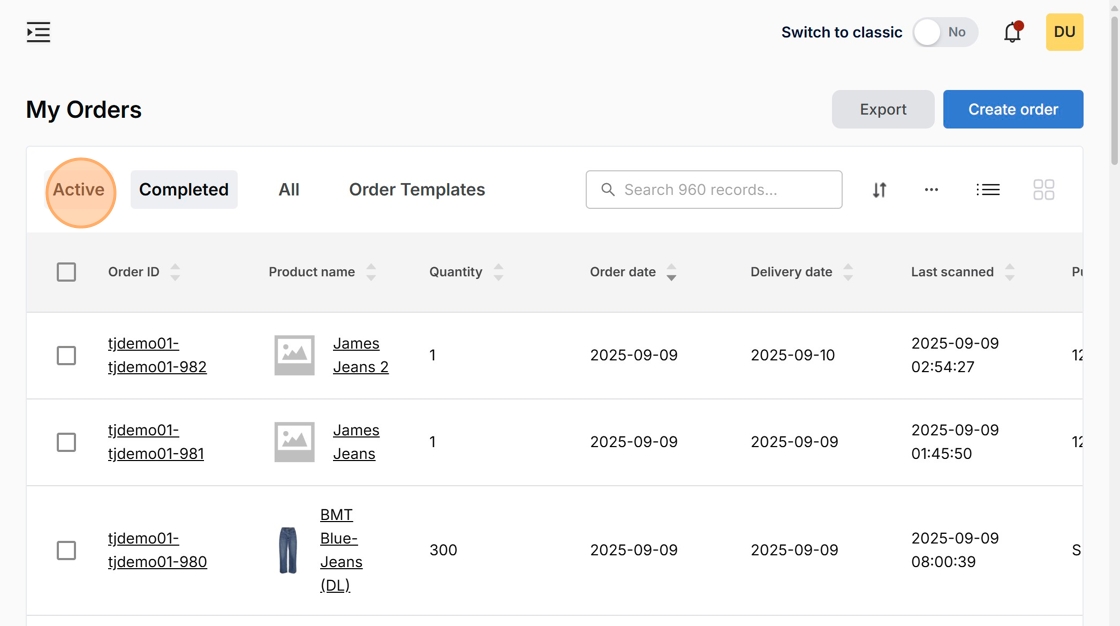Open order tjdemo01-tjdemo01-981 link
The image size is (1120, 626).
click(x=156, y=442)
